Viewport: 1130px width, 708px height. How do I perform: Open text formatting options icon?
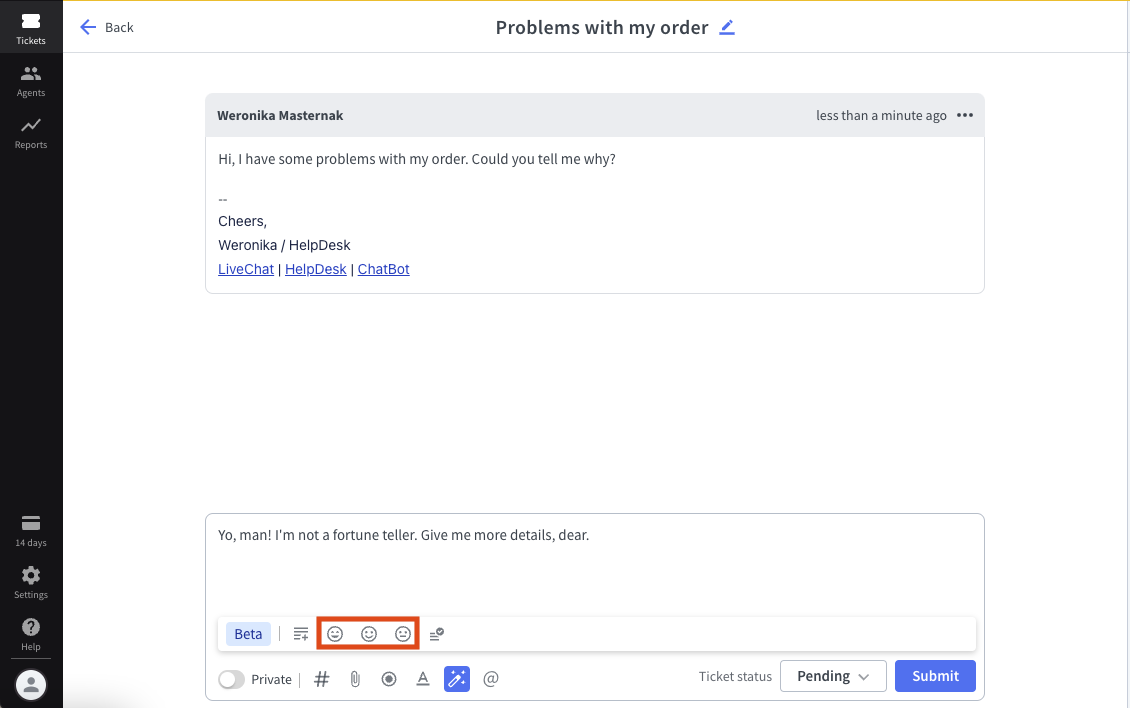pos(423,679)
